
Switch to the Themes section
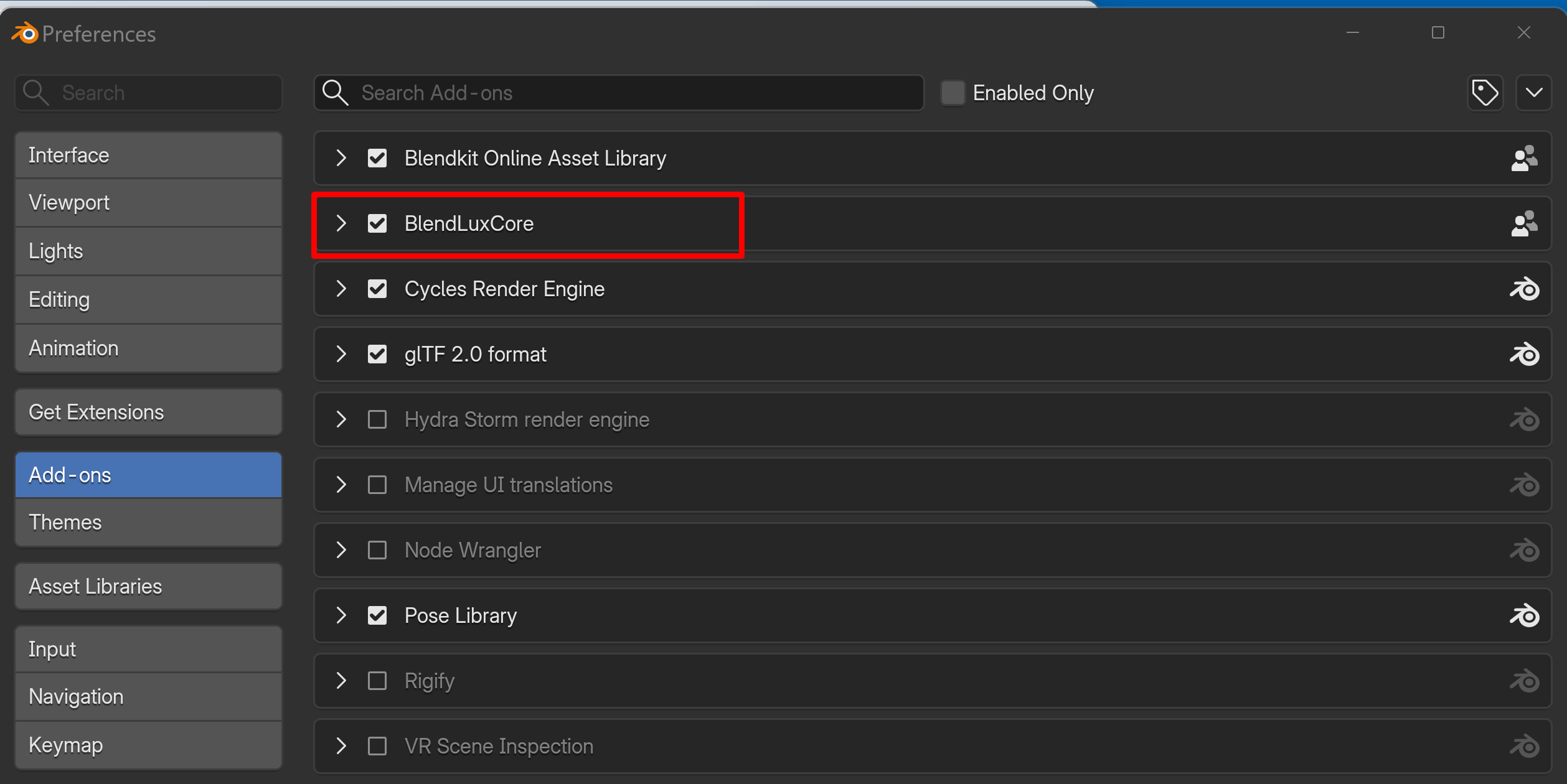(x=149, y=523)
